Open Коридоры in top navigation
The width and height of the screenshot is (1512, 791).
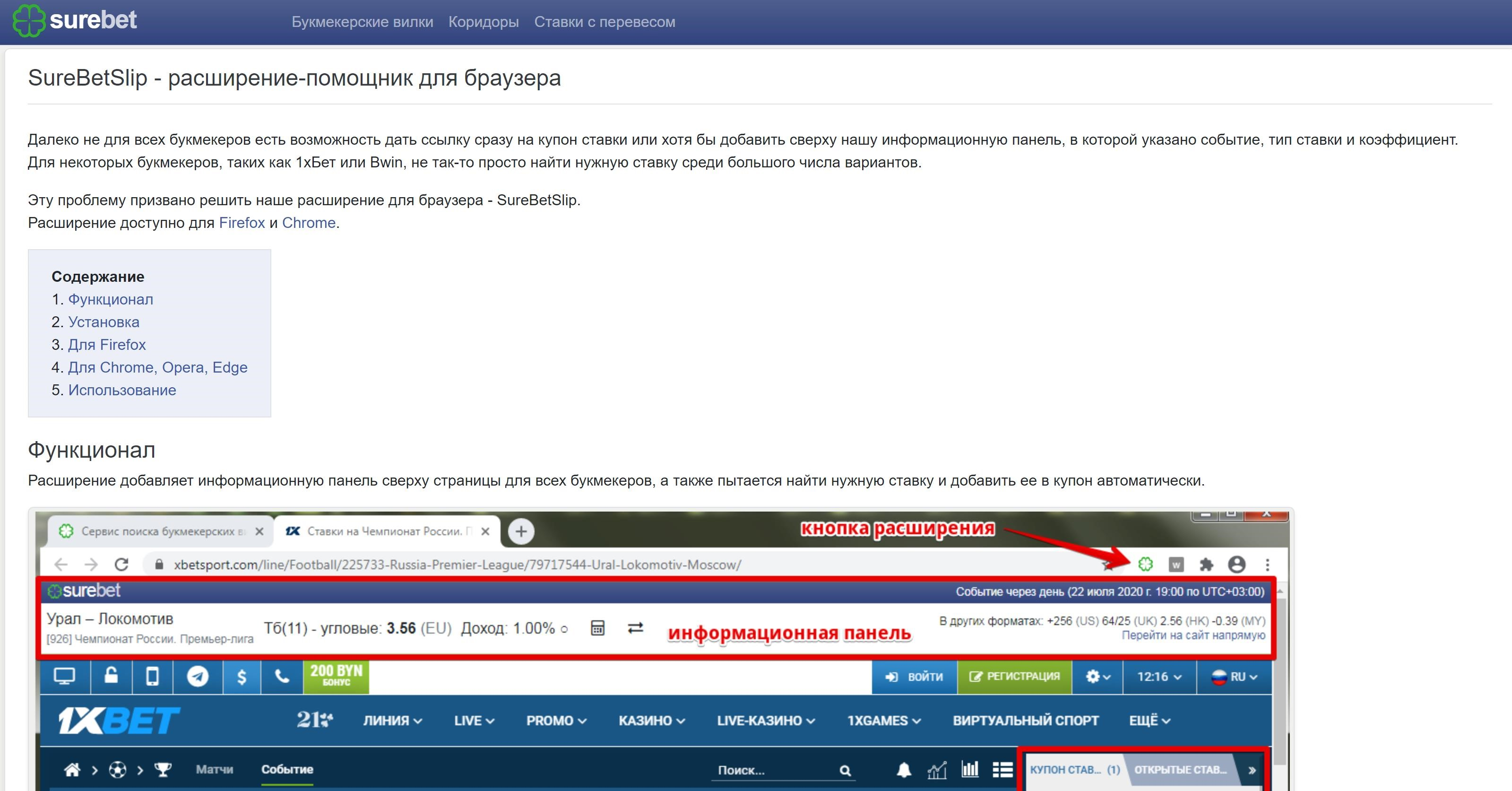point(484,22)
